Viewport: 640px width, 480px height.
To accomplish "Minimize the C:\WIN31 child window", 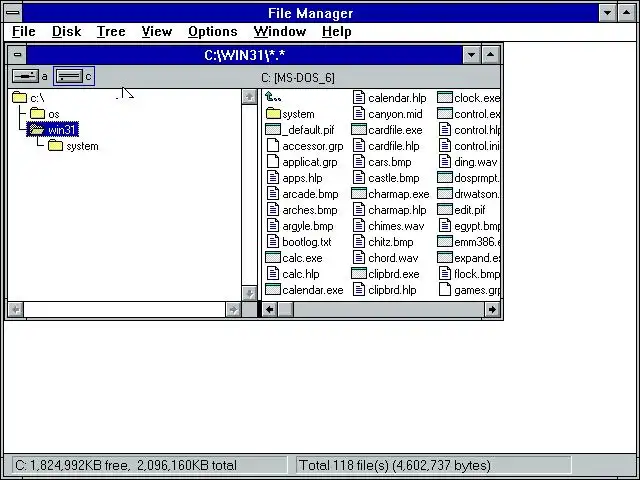I will click(471, 54).
